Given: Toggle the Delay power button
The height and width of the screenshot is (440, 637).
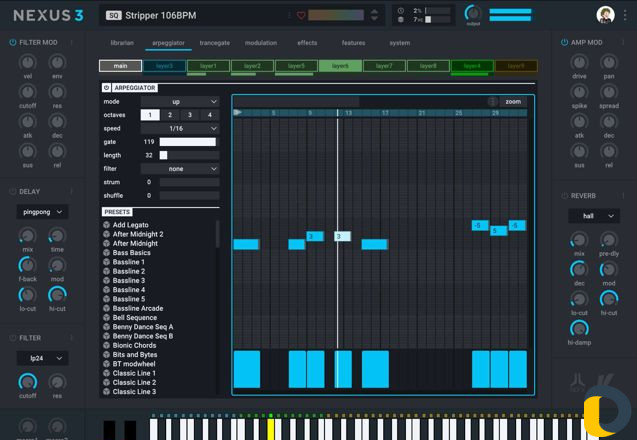Looking at the screenshot, I should coord(13,191).
